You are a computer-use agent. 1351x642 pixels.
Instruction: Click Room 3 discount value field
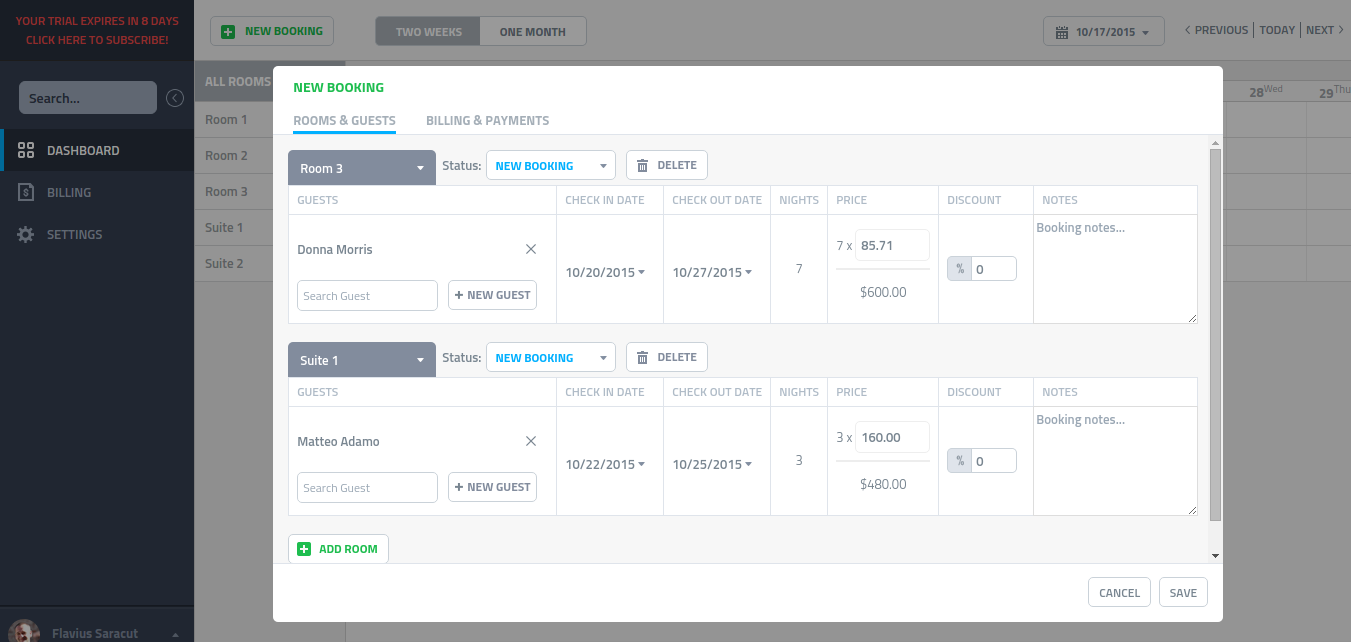(994, 269)
